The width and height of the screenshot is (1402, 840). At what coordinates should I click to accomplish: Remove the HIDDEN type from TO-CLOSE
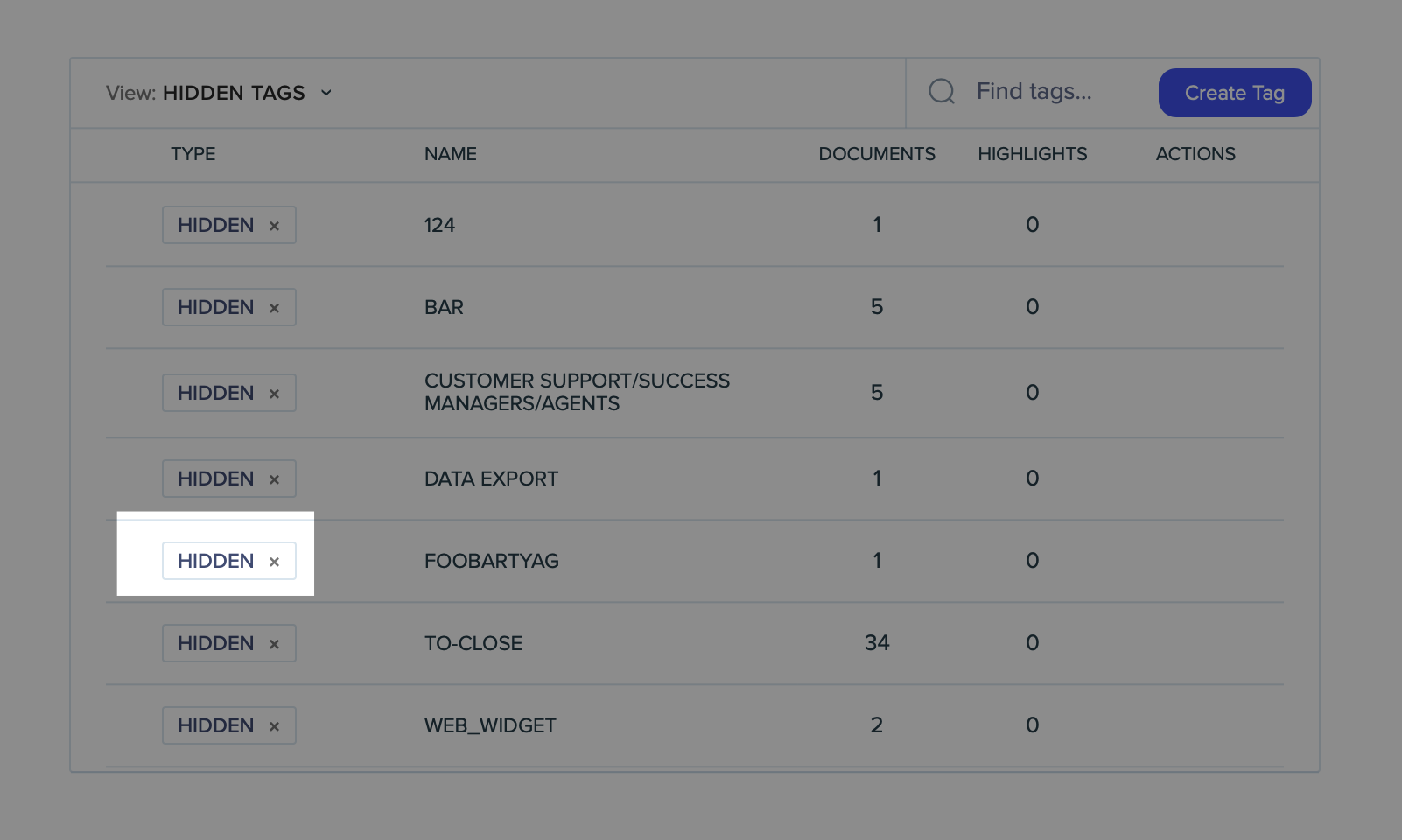pyautogui.click(x=274, y=644)
